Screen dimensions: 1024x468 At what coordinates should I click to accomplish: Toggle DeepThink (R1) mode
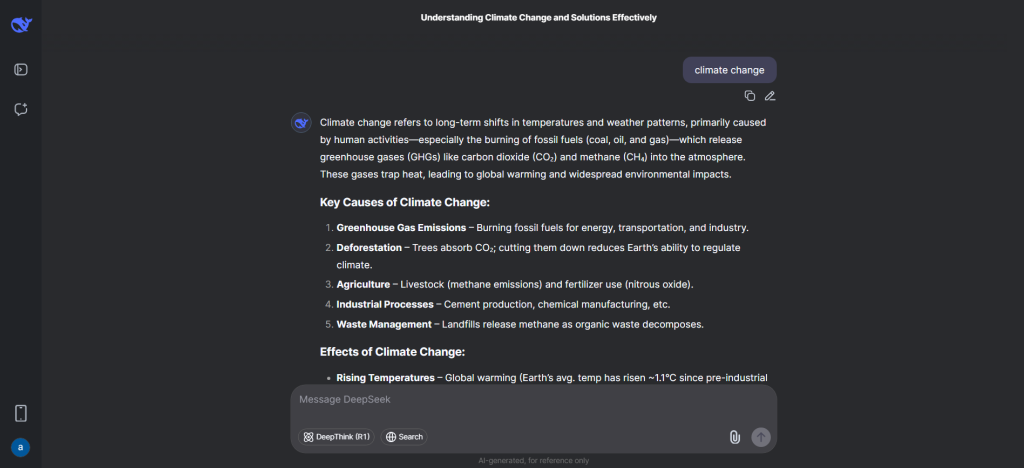tap(336, 437)
